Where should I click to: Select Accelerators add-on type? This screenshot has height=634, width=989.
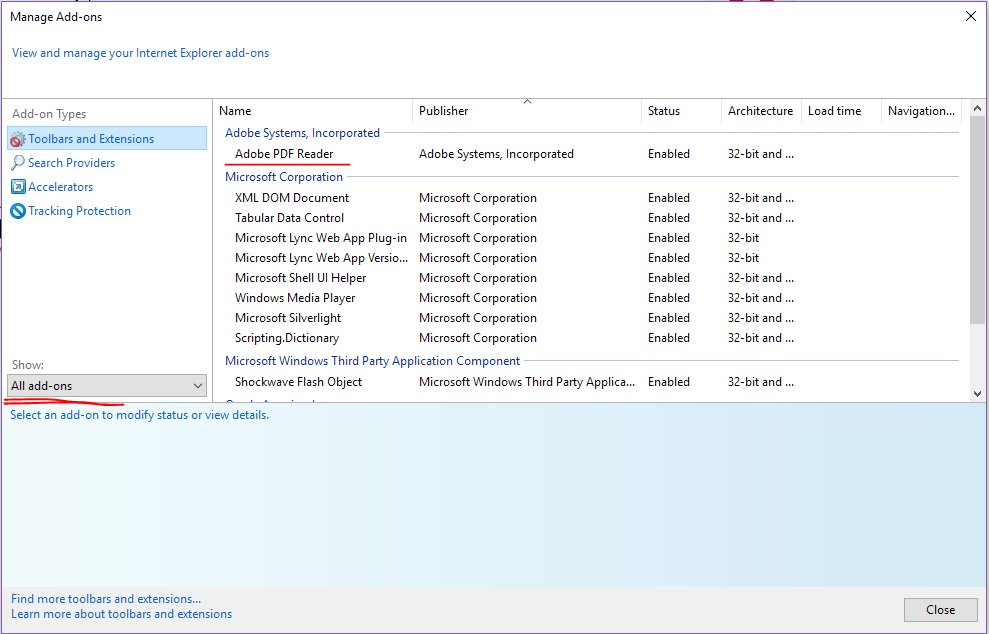coord(61,187)
